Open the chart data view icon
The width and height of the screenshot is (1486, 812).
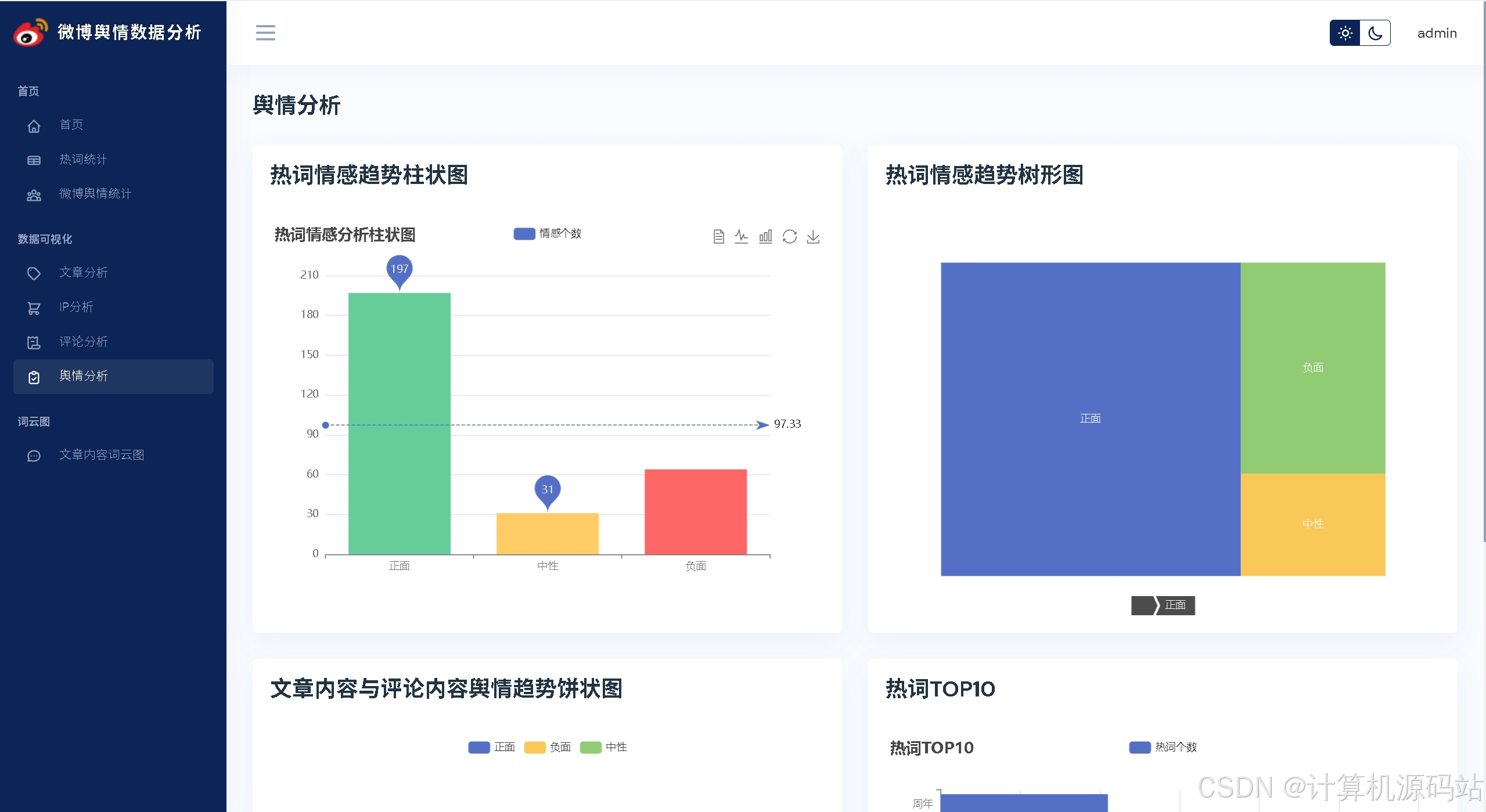pyautogui.click(x=718, y=236)
